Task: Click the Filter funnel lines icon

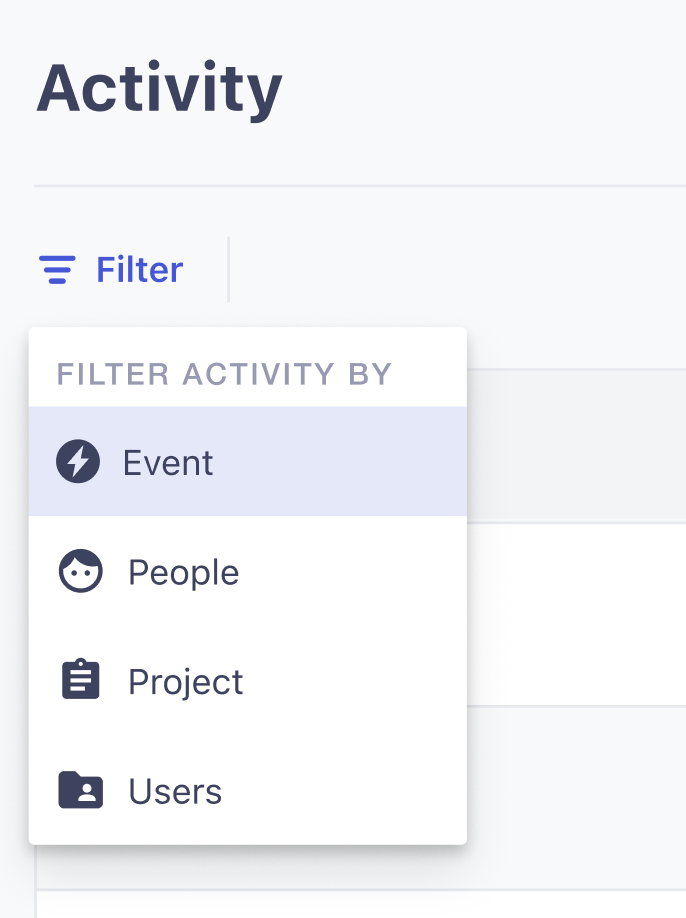Action: coord(57,269)
